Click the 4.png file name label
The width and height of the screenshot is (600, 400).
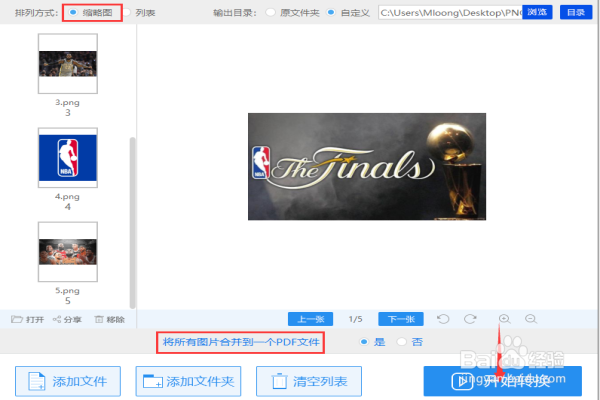(x=67, y=196)
